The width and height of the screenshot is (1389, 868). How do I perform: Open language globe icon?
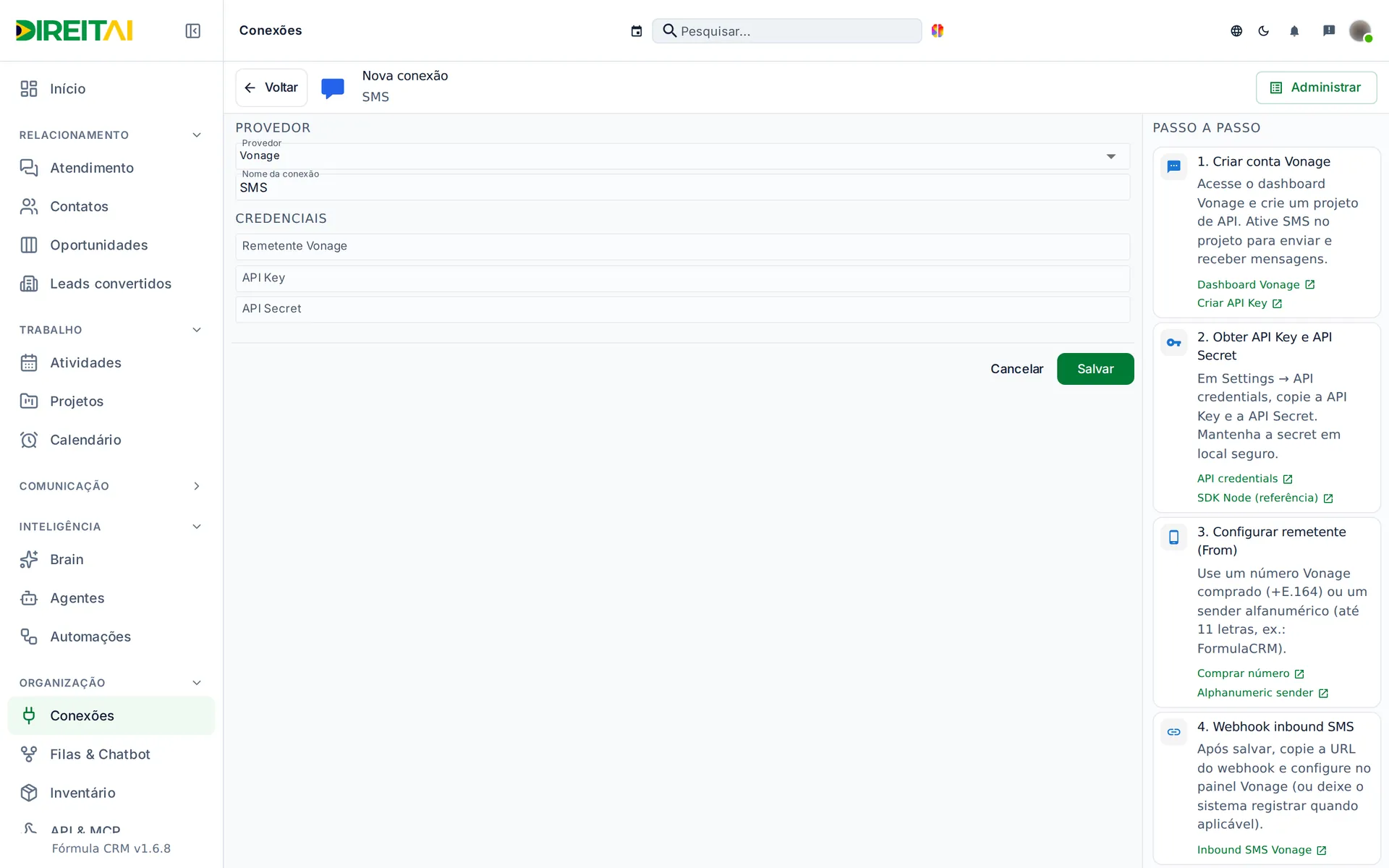(x=1236, y=30)
